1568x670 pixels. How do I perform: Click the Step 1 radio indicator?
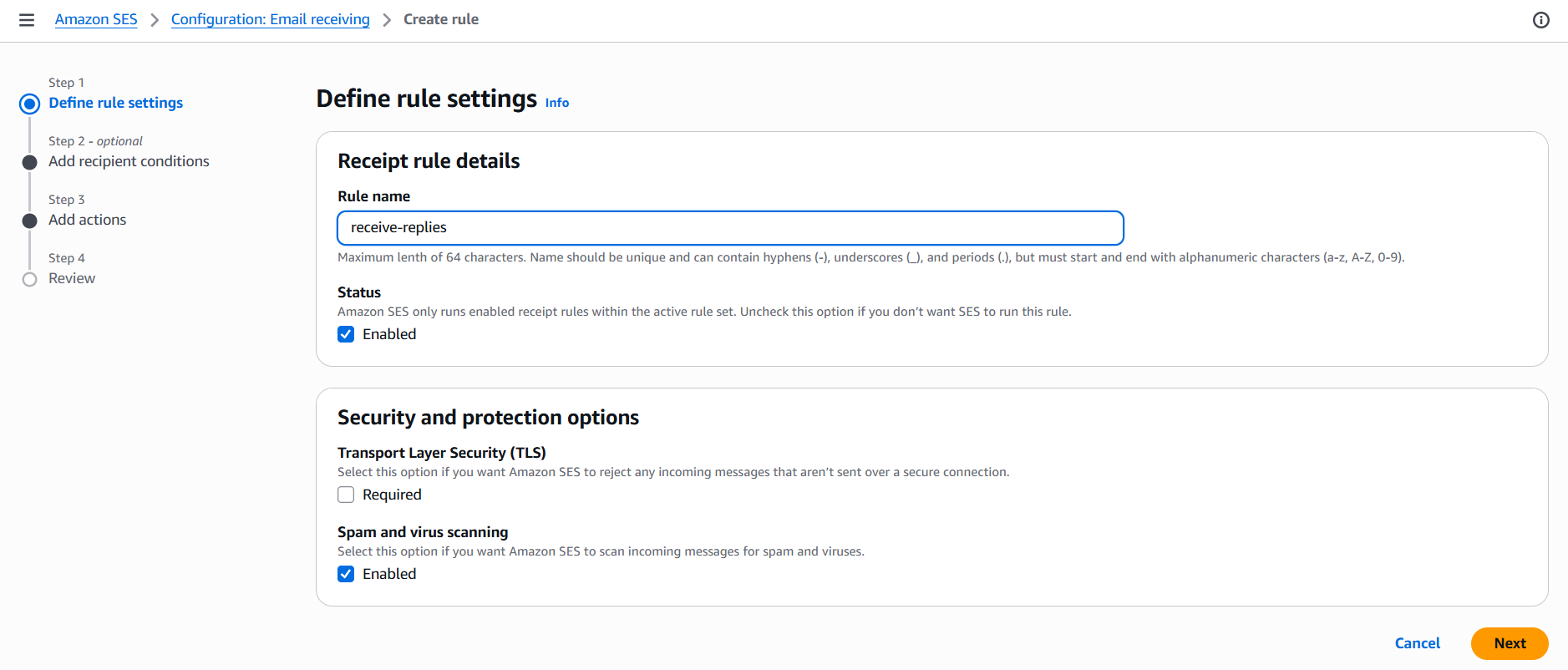coord(30,104)
